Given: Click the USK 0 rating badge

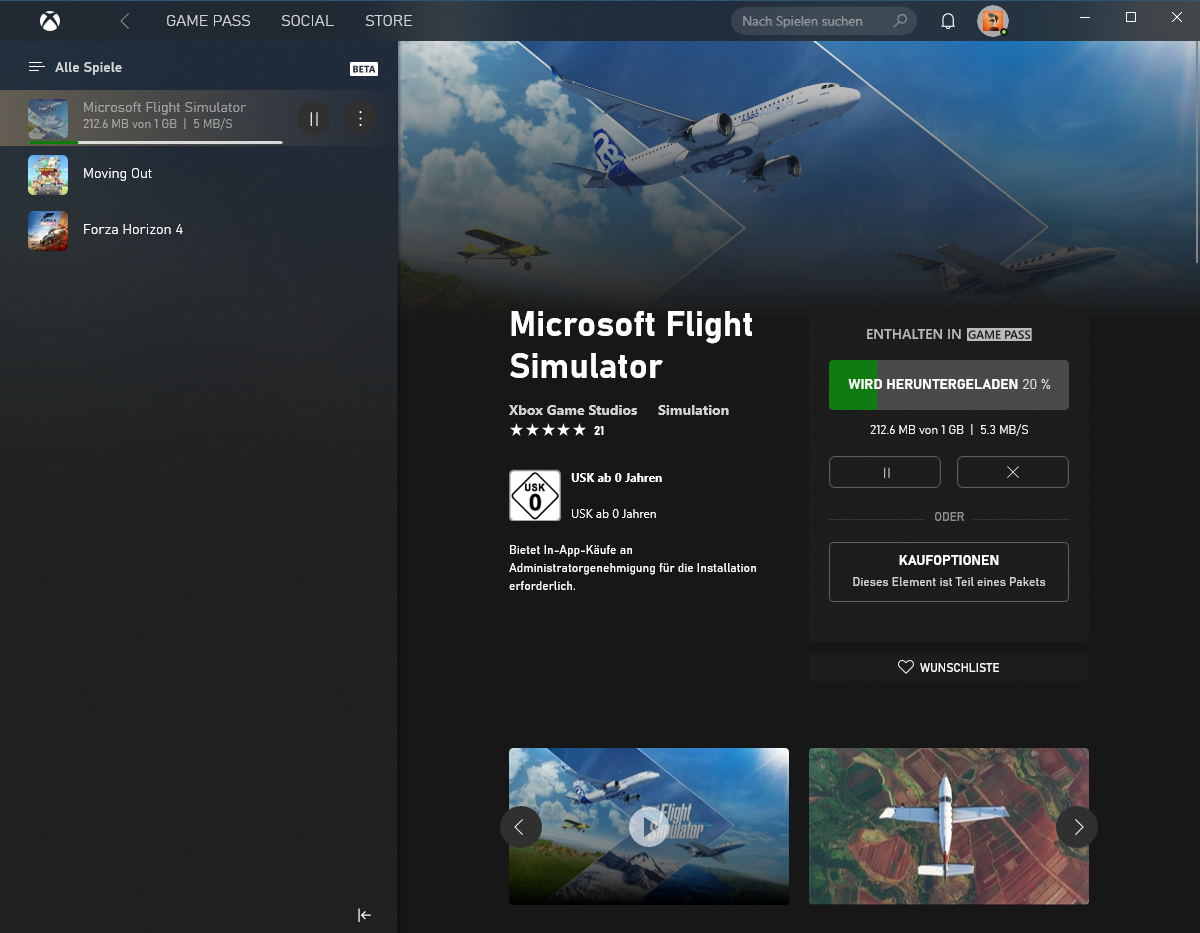Looking at the screenshot, I should pyautogui.click(x=534, y=496).
